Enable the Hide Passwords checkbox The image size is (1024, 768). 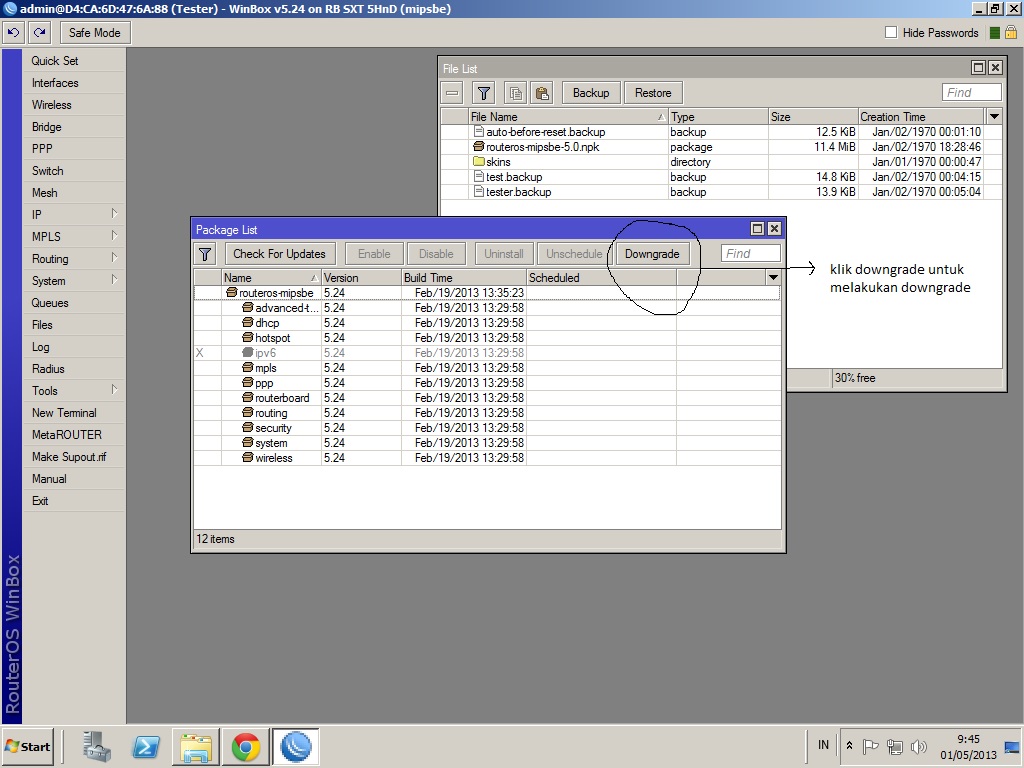pos(891,33)
